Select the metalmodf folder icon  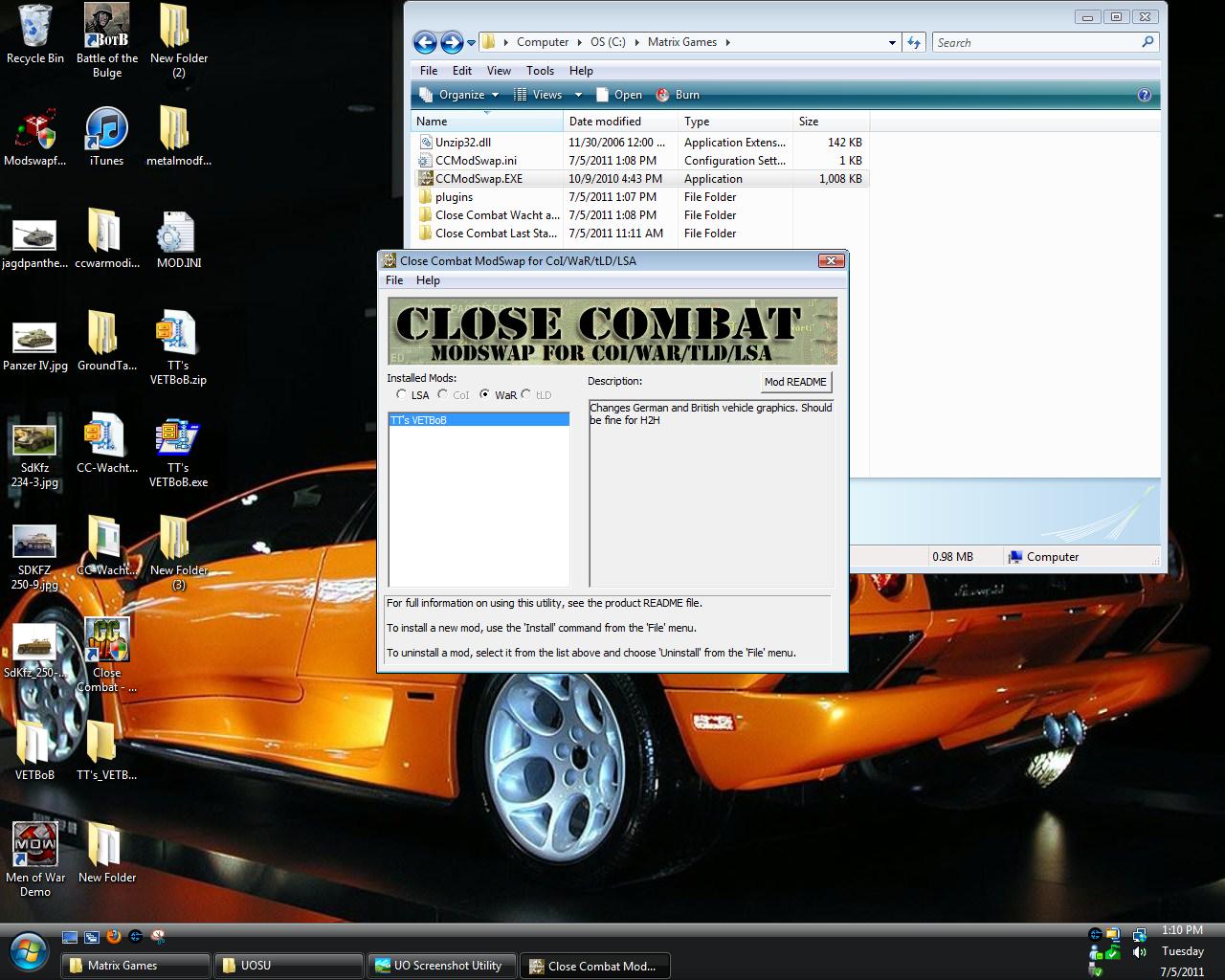[x=178, y=138]
